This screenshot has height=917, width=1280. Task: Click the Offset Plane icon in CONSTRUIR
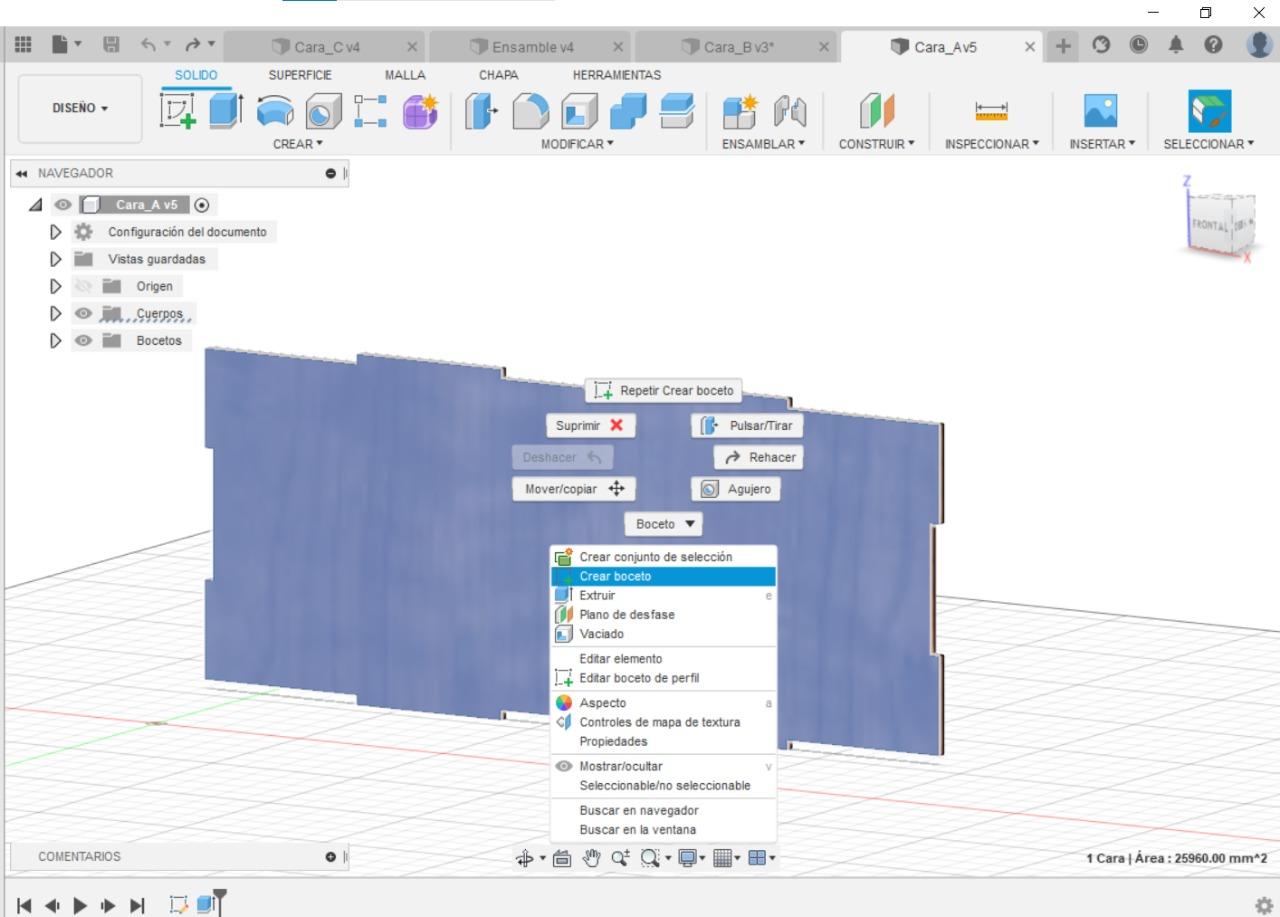[x=878, y=111]
